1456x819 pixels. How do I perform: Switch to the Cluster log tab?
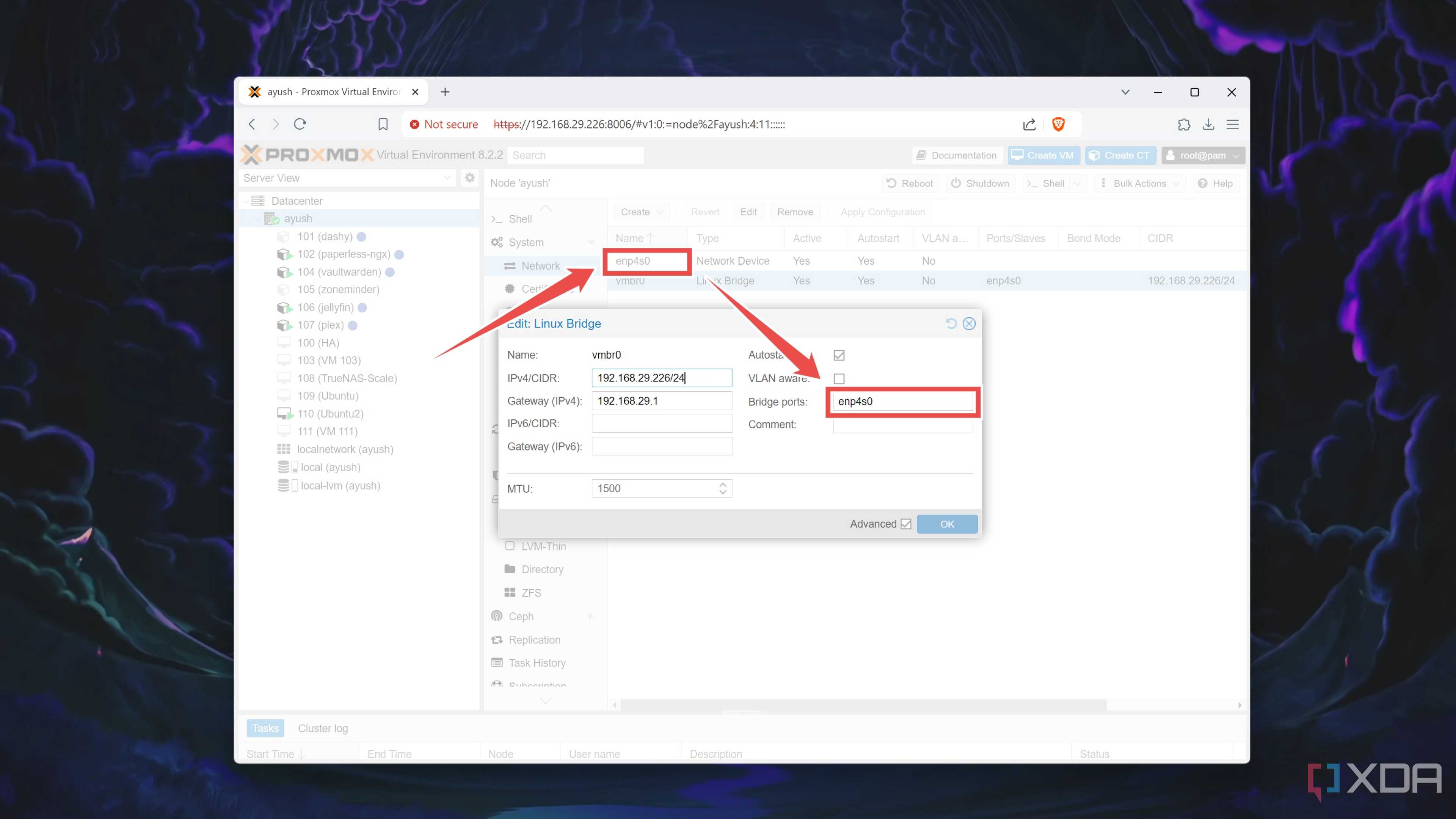click(x=323, y=728)
